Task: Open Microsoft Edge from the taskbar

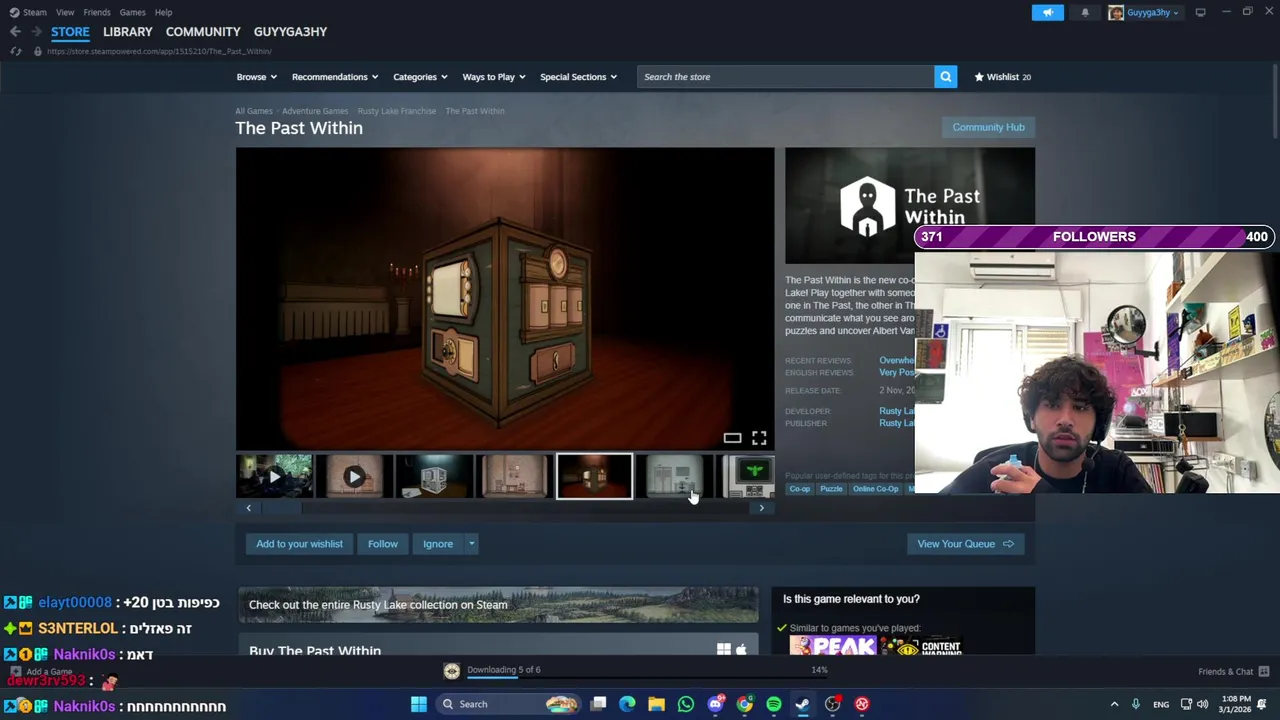Action: click(x=627, y=704)
